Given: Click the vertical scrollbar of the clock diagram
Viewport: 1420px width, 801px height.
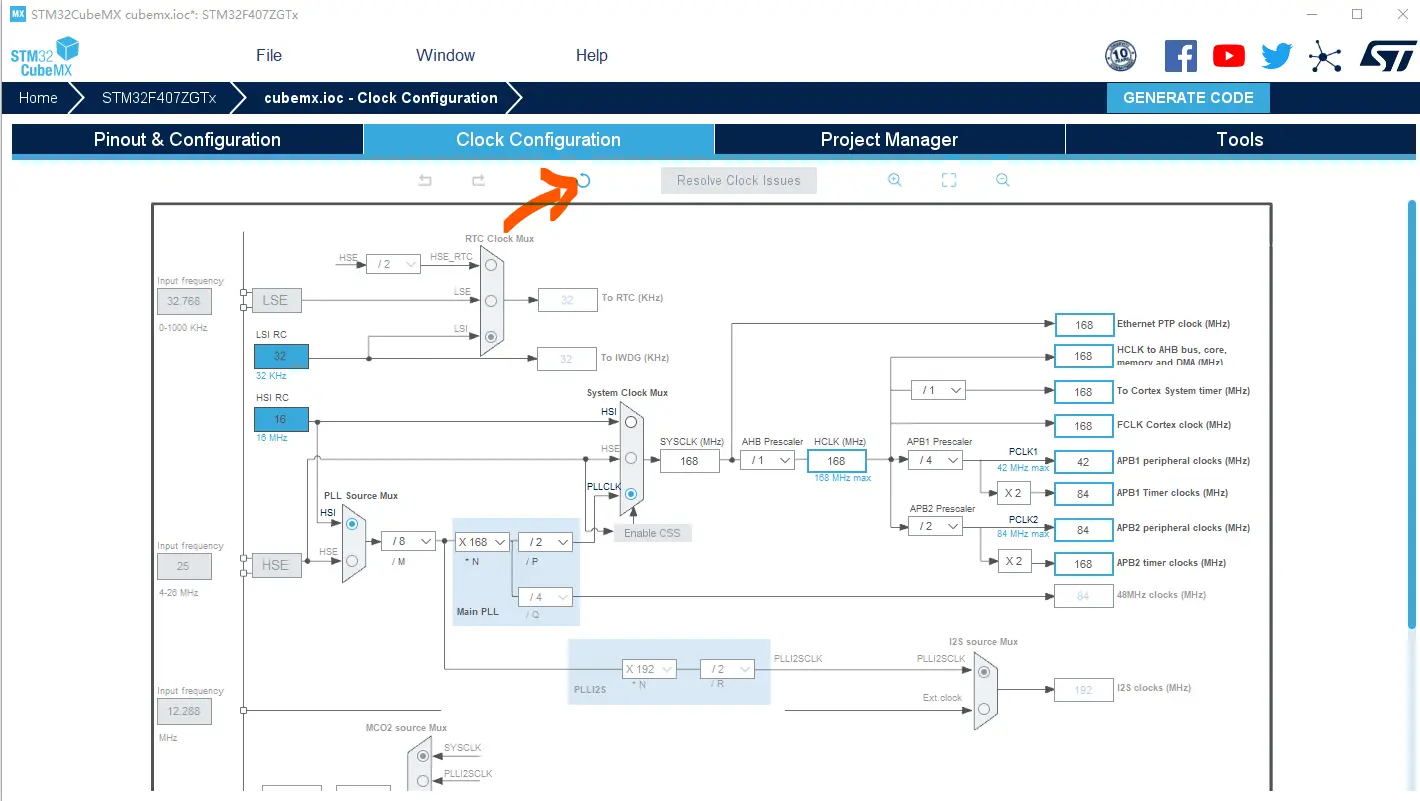Looking at the screenshot, I should 1412,415.
